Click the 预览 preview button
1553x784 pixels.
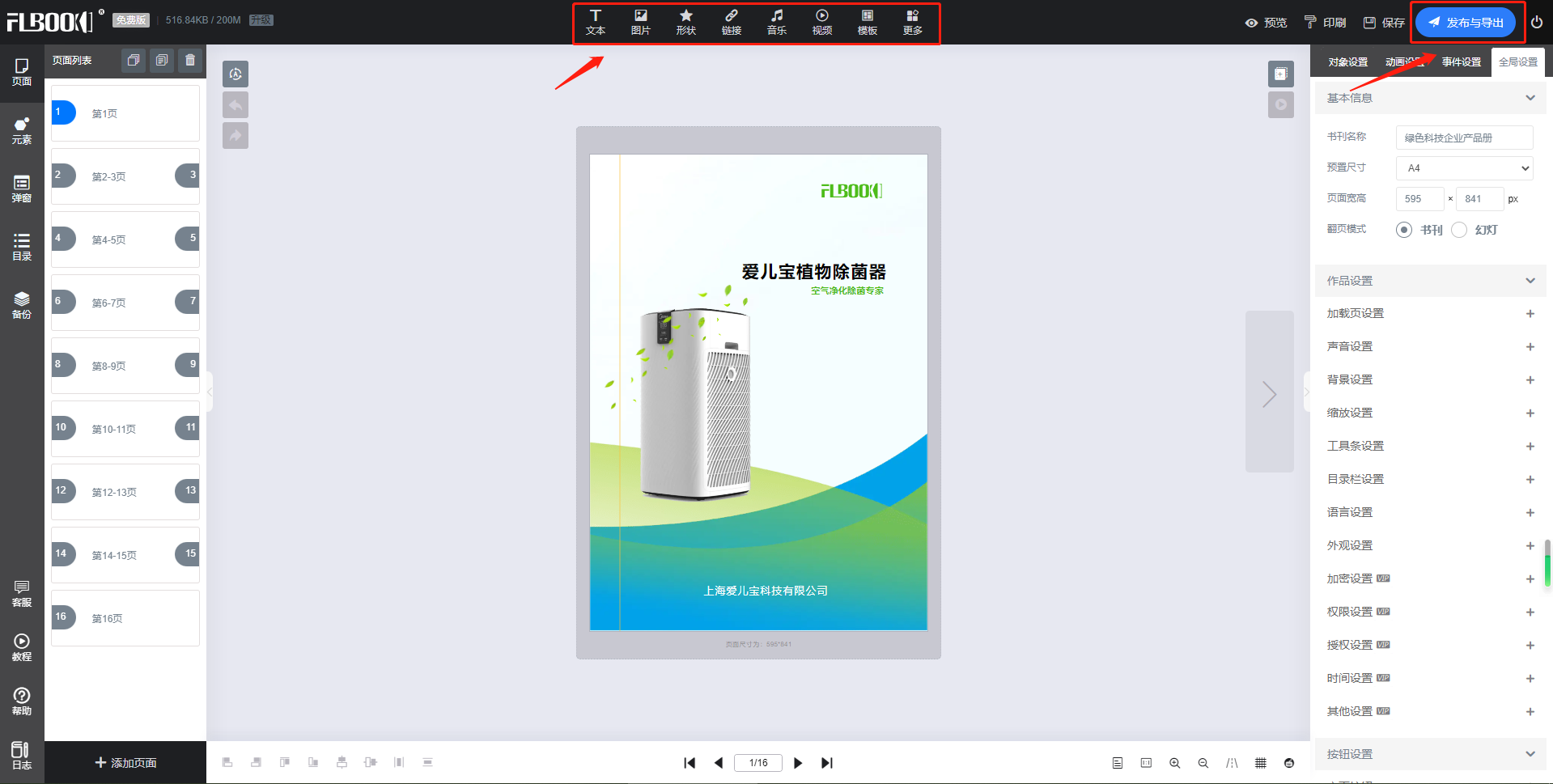(1267, 23)
